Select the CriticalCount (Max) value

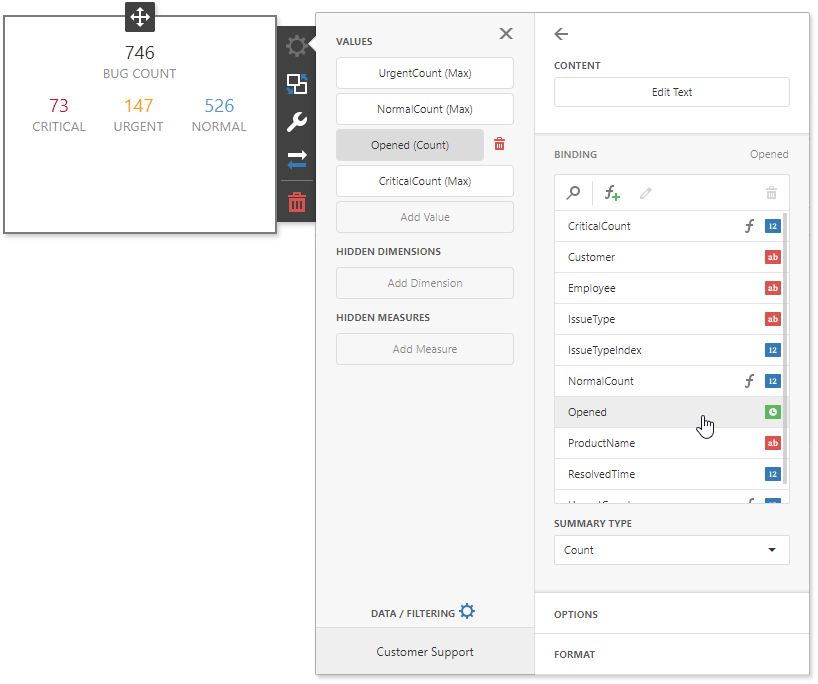click(x=425, y=181)
